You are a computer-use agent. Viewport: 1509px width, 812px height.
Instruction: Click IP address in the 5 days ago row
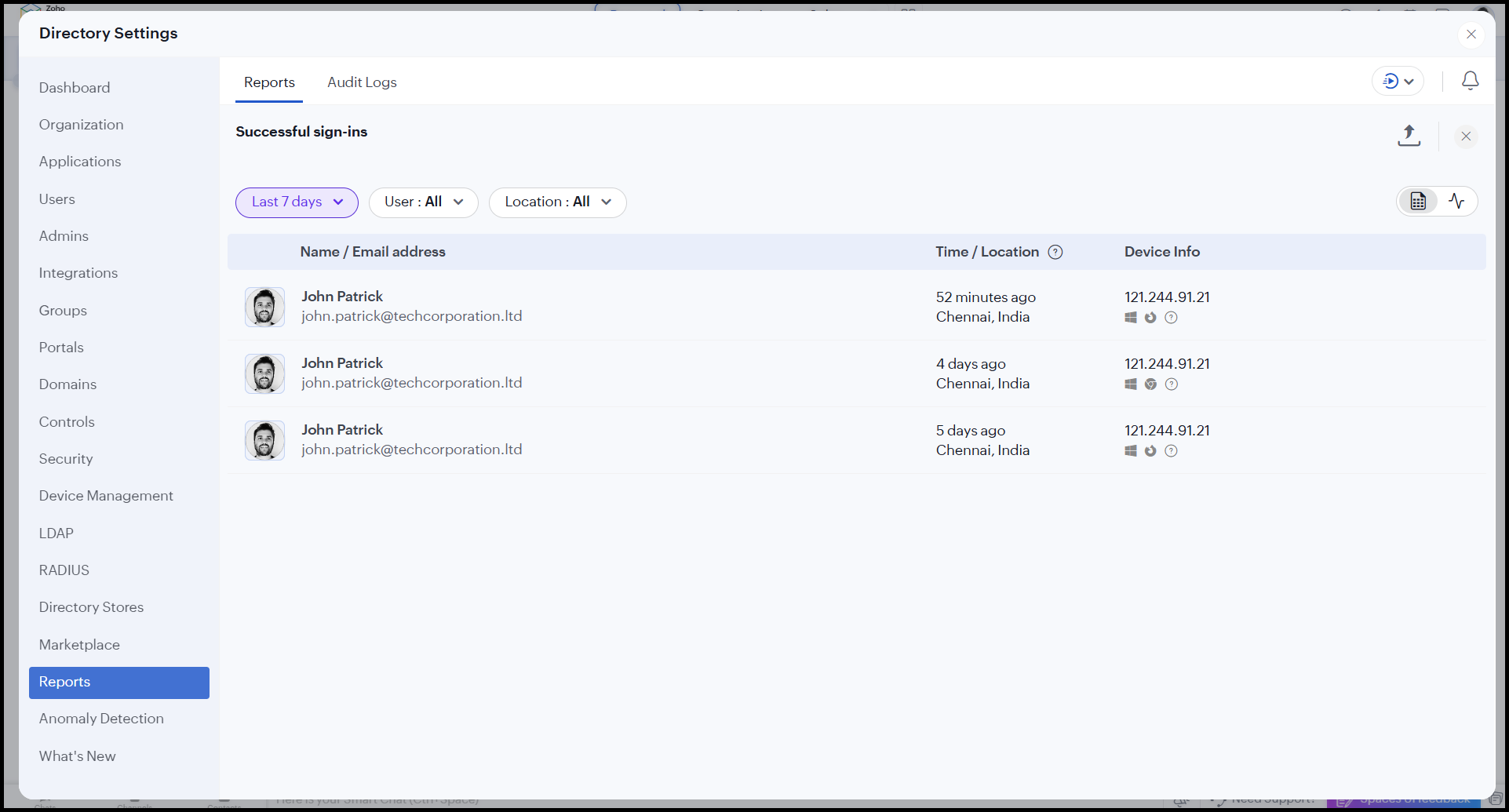[1167, 431]
